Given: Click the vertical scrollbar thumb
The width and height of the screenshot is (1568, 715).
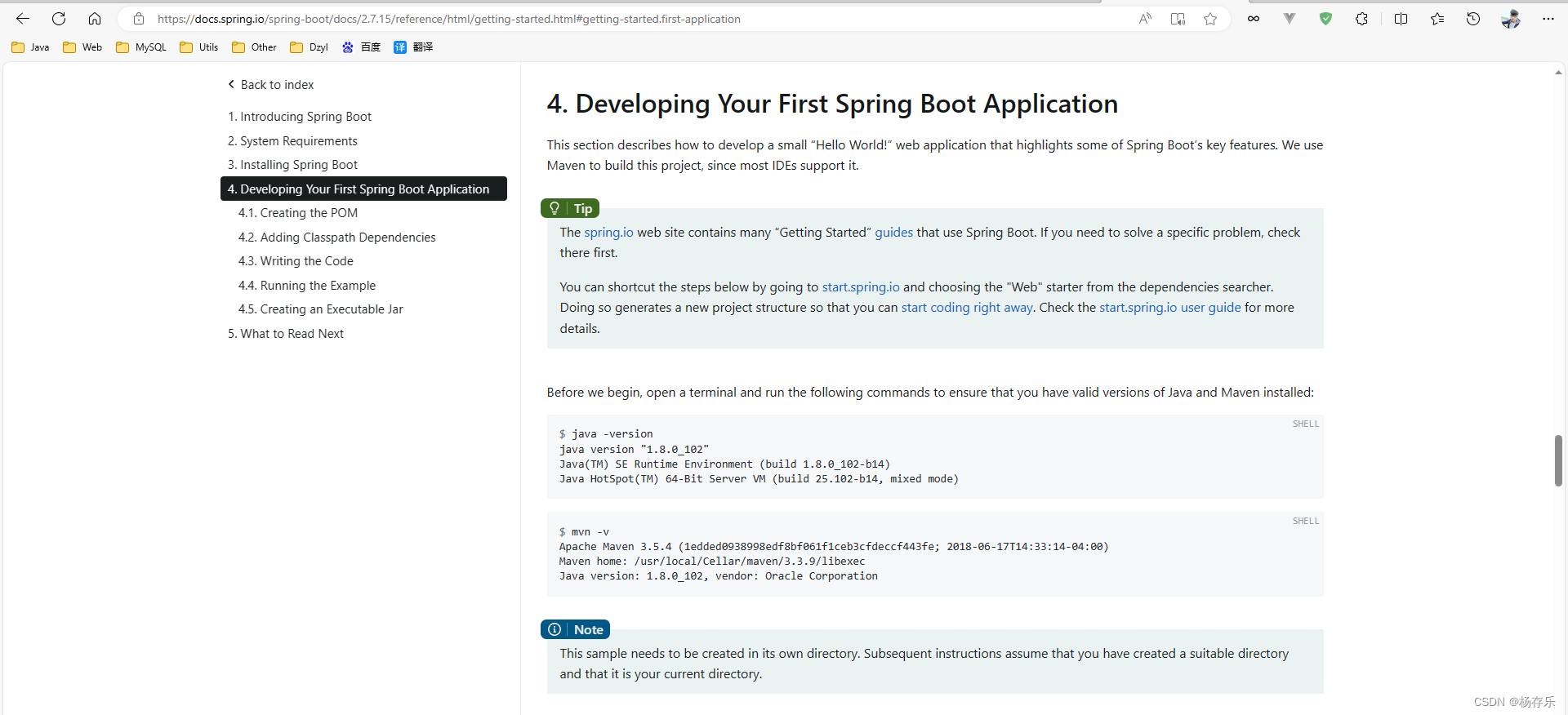Looking at the screenshot, I should pyautogui.click(x=1558, y=461).
